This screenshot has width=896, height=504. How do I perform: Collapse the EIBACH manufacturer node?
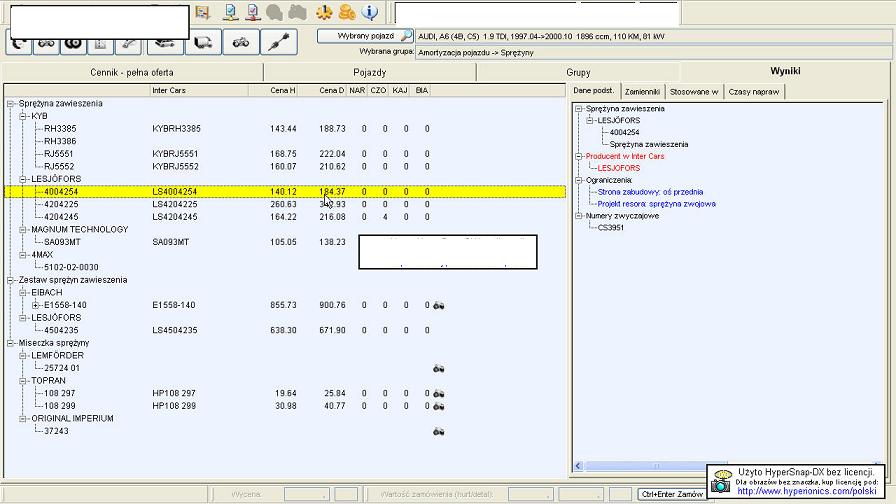[x=23, y=293]
